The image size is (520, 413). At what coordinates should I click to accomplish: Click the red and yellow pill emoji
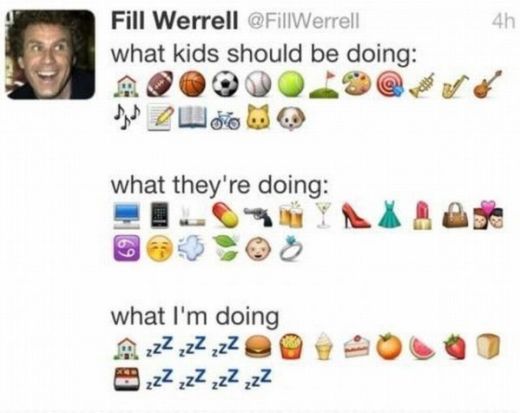coord(225,215)
